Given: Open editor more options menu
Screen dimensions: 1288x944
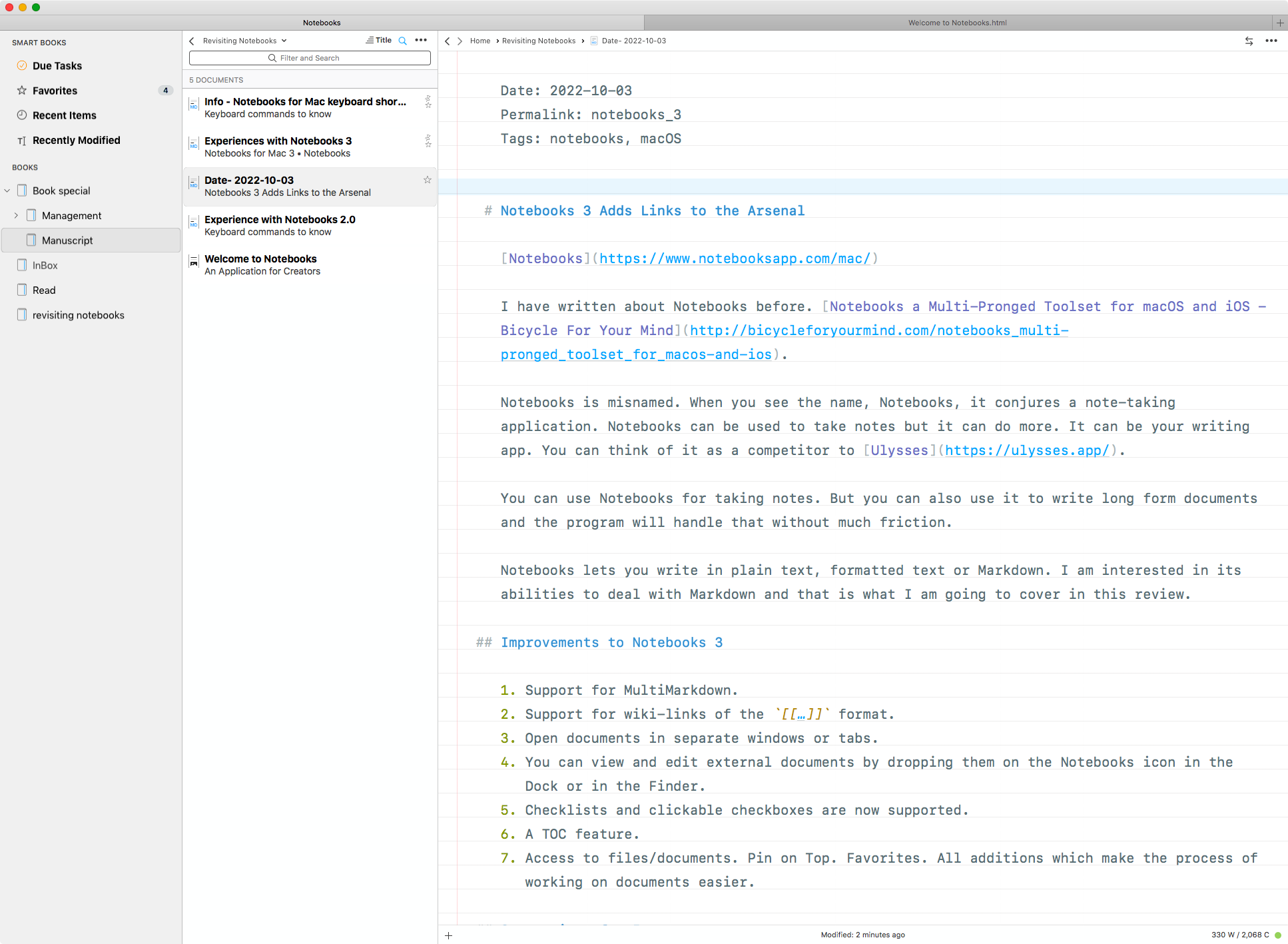Looking at the screenshot, I should (x=1271, y=41).
